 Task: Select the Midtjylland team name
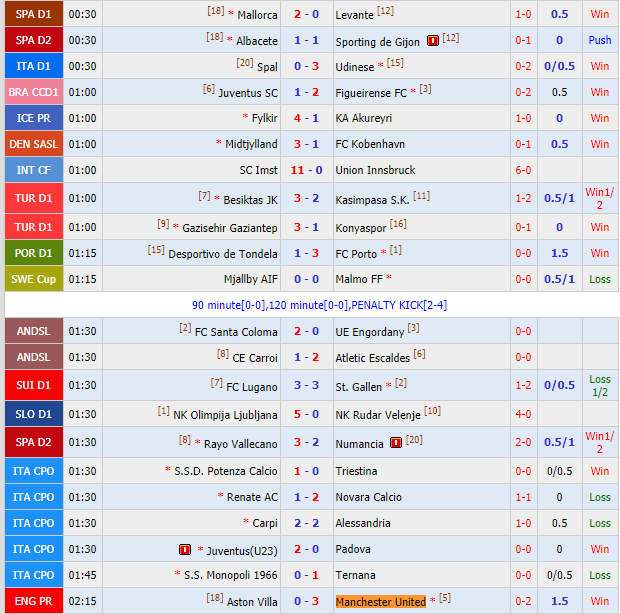251,145
